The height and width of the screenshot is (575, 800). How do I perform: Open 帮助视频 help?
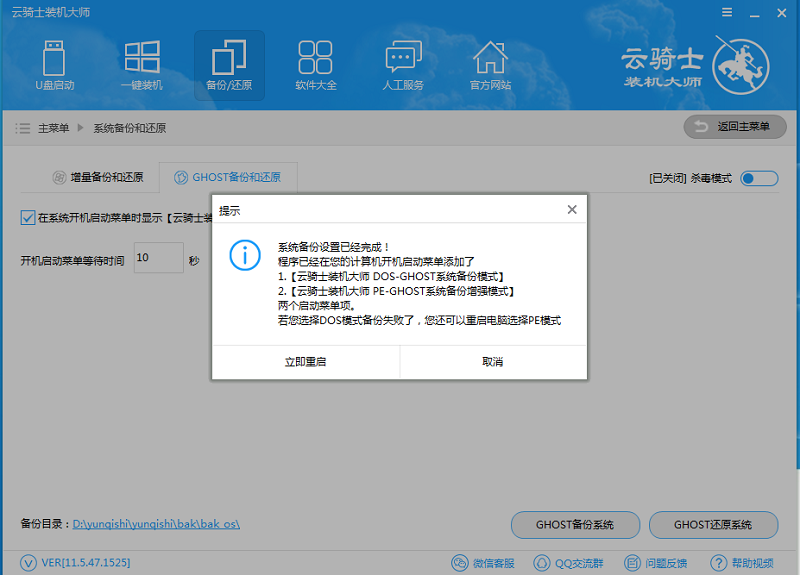click(x=742, y=563)
